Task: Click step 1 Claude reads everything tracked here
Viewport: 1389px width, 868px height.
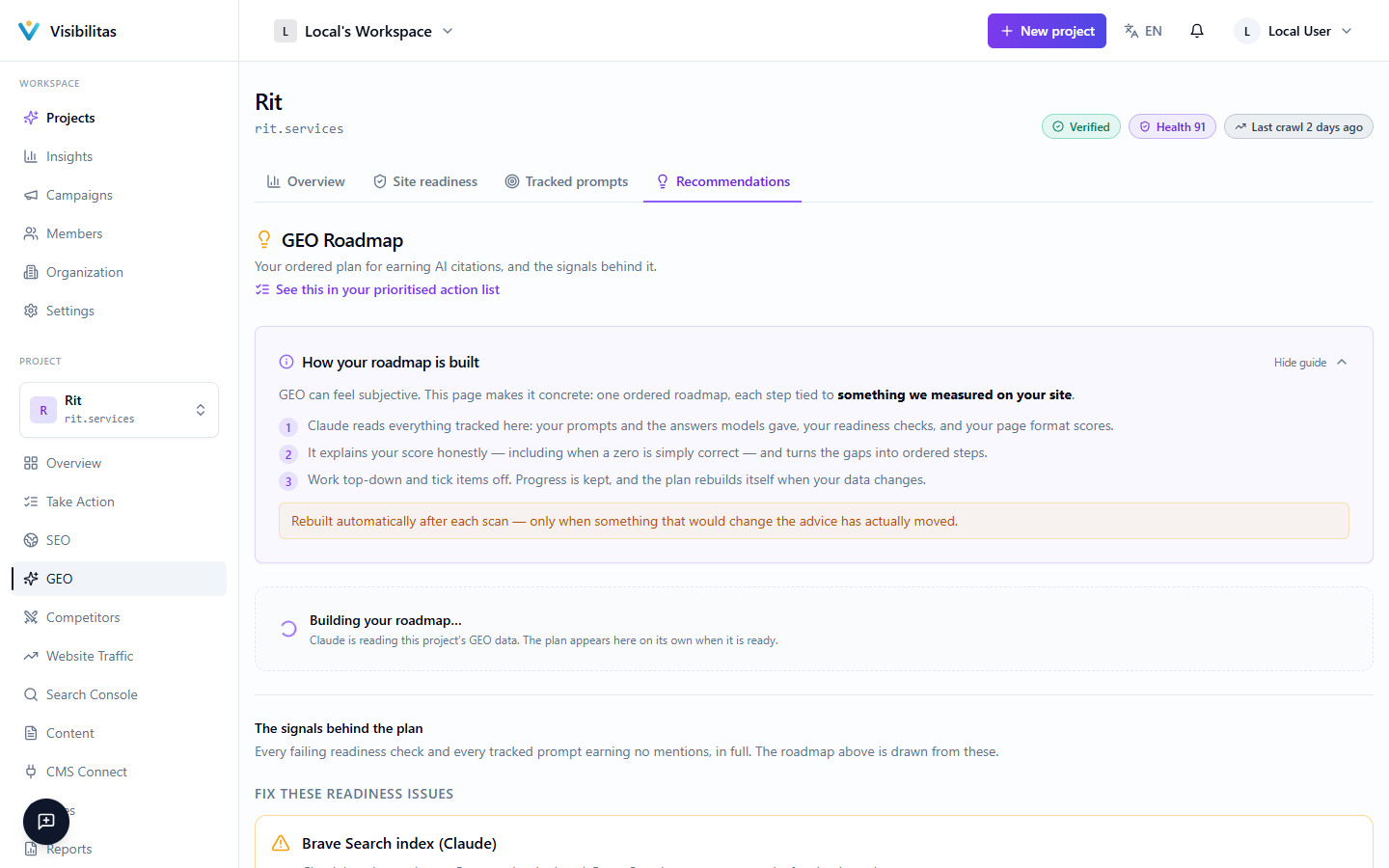Action: tap(710, 425)
